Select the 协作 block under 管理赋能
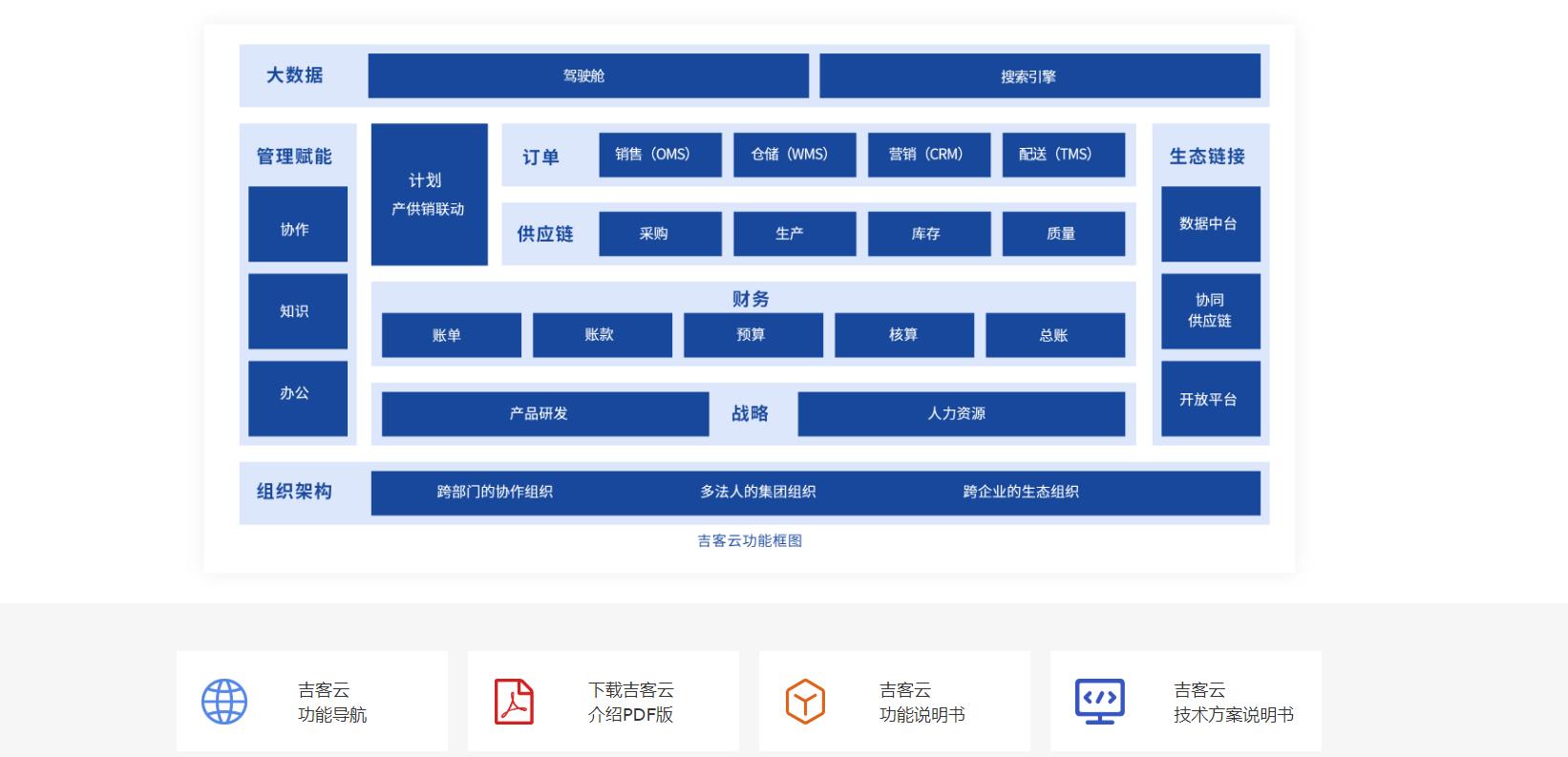The height and width of the screenshot is (757, 1568). pyautogui.click(x=298, y=224)
